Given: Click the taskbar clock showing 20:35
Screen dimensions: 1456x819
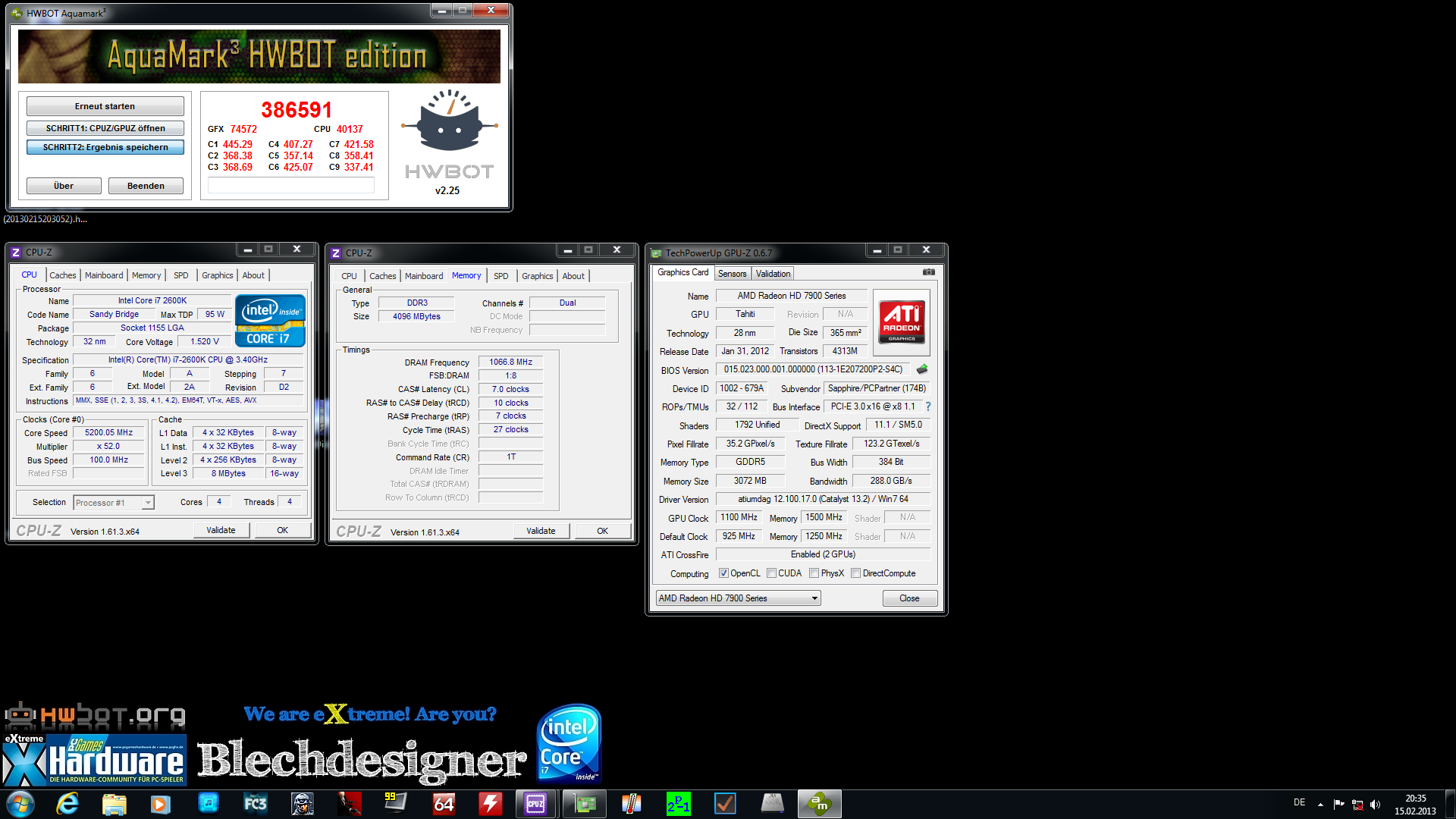Looking at the screenshot, I should click(1415, 805).
